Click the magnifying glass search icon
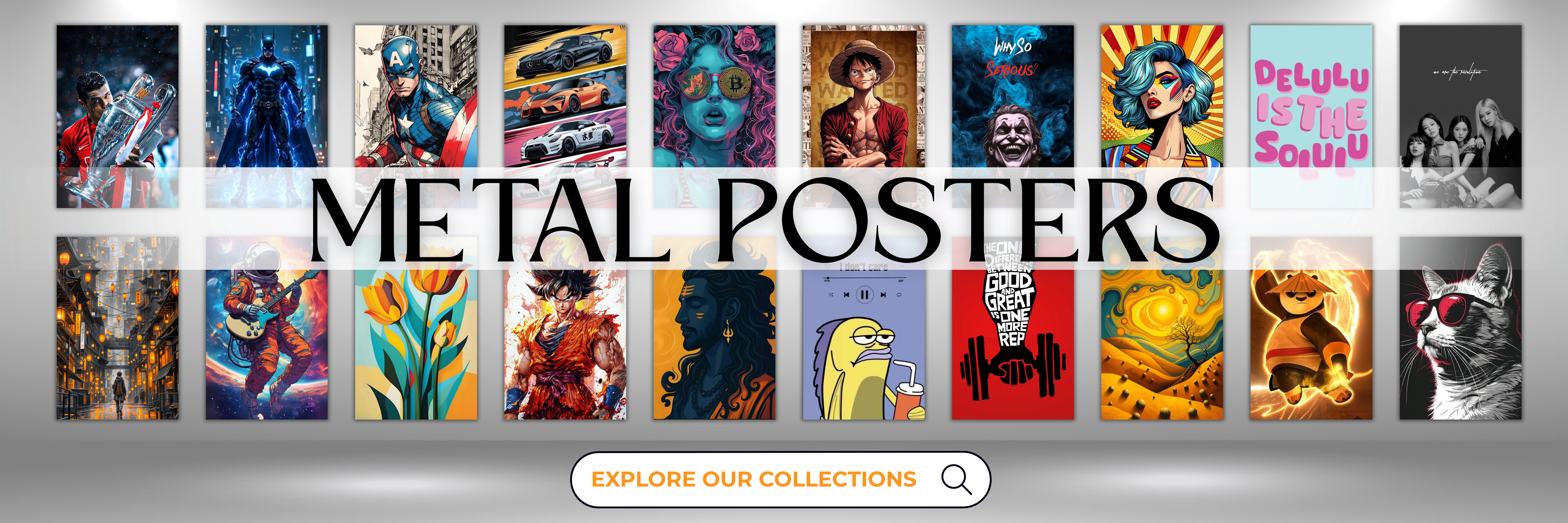Image resolution: width=1568 pixels, height=523 pixels. pos(956,479)
